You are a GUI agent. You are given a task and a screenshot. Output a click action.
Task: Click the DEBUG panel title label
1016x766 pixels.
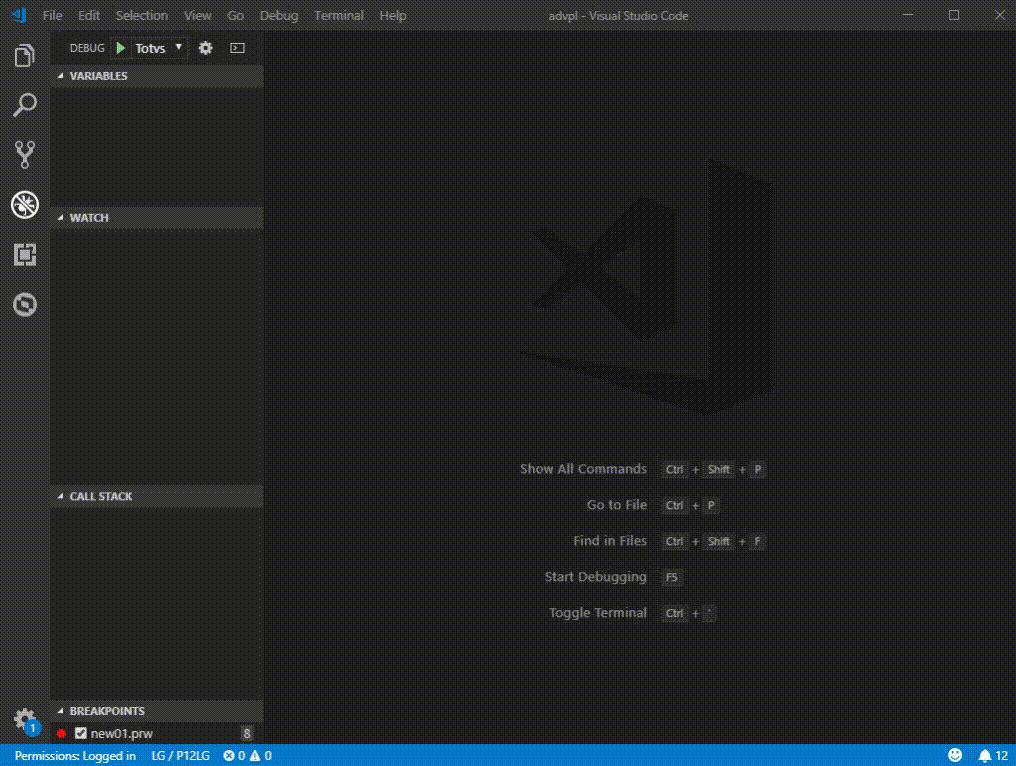(87, 48)
